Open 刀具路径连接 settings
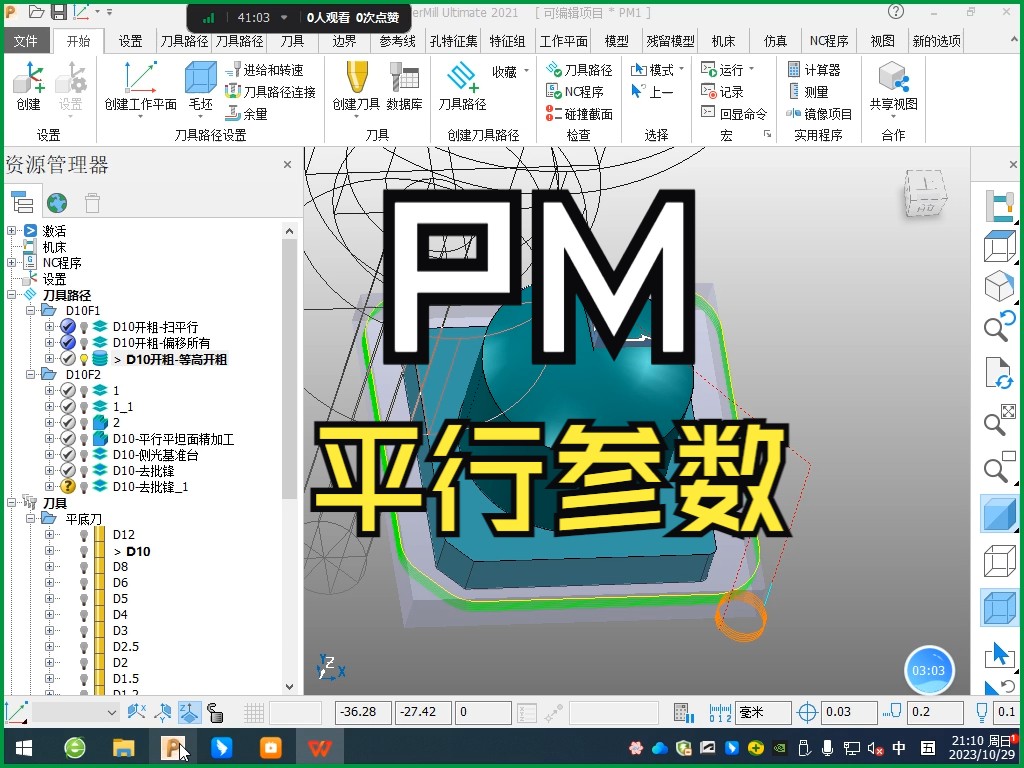Viewport: 1024px width, 768px height. (x=271, y=92)
